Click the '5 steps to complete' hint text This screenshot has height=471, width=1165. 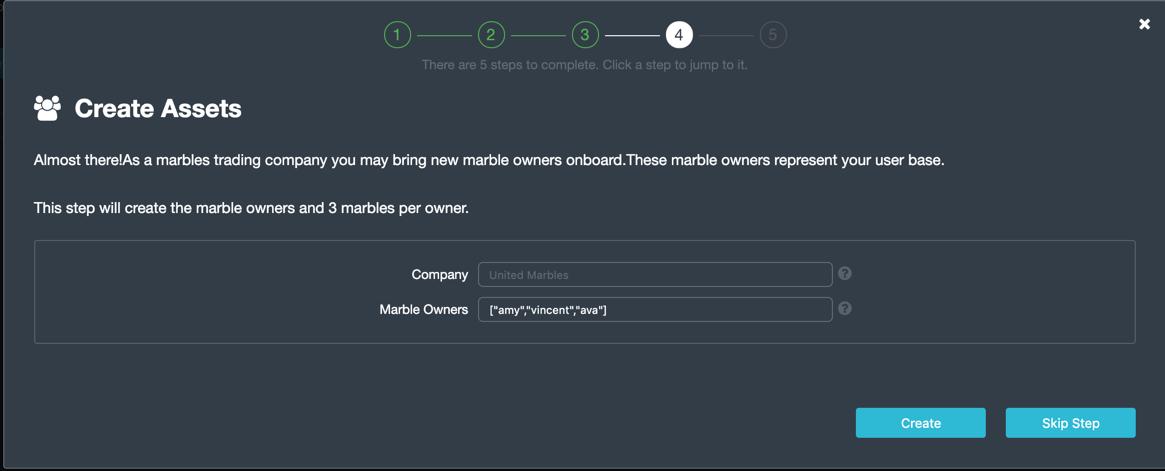point(585,65)
